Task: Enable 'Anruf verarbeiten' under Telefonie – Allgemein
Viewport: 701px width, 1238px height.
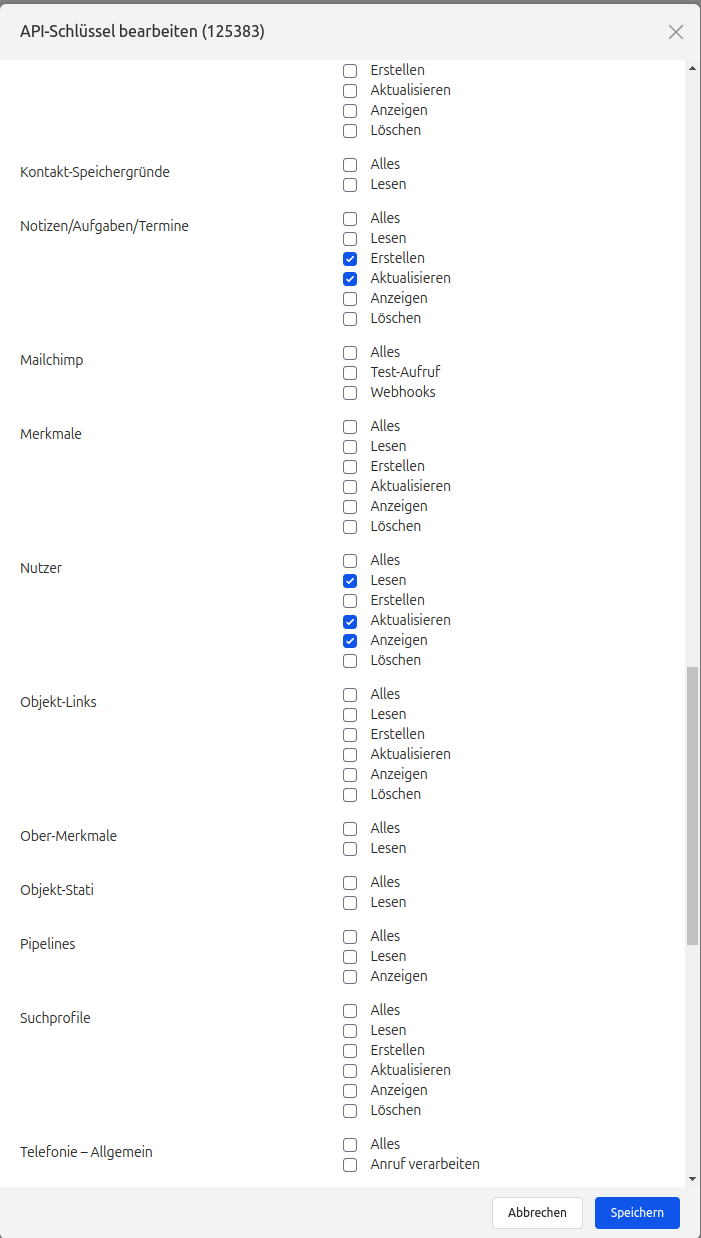Action: 349,1164
